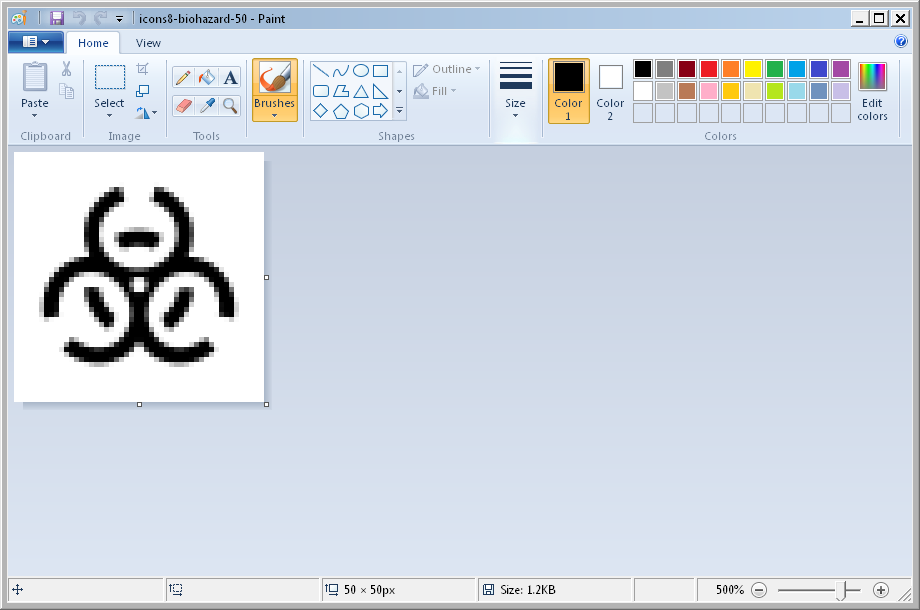Switch to the View tab

148,43
